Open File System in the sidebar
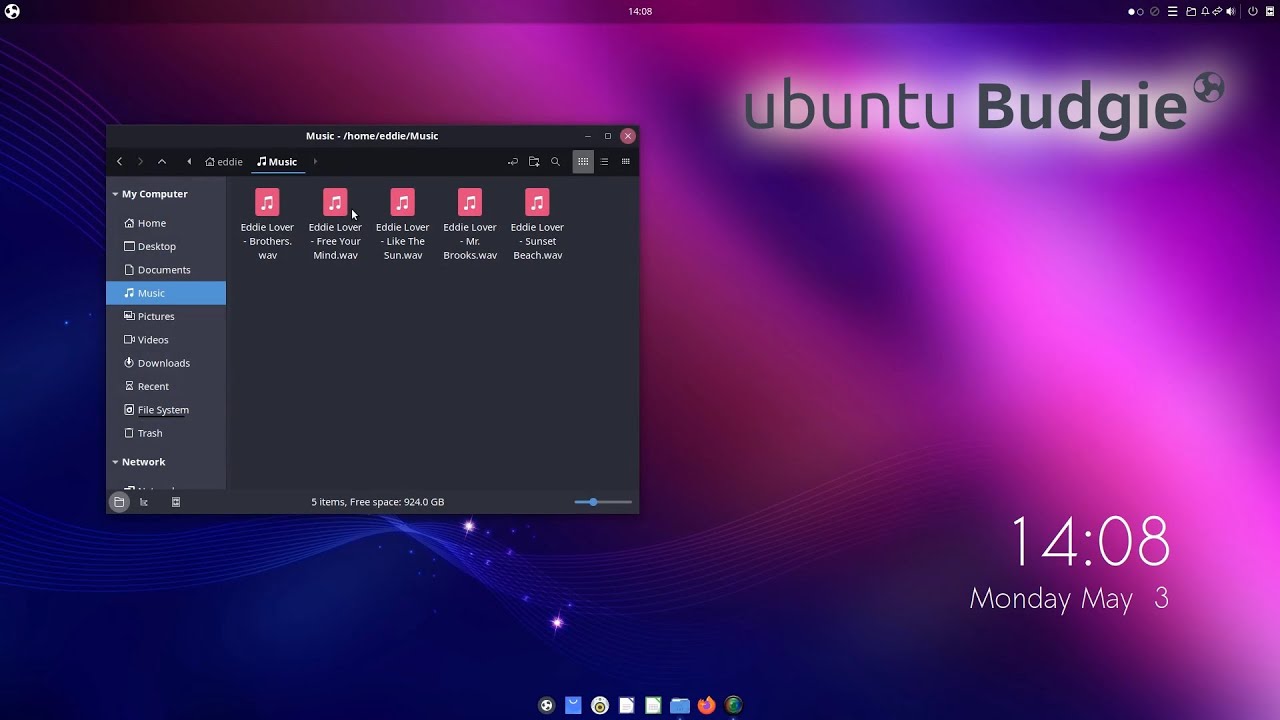The height and width of the screenshot is (720, 1280). tap(166, 410)
